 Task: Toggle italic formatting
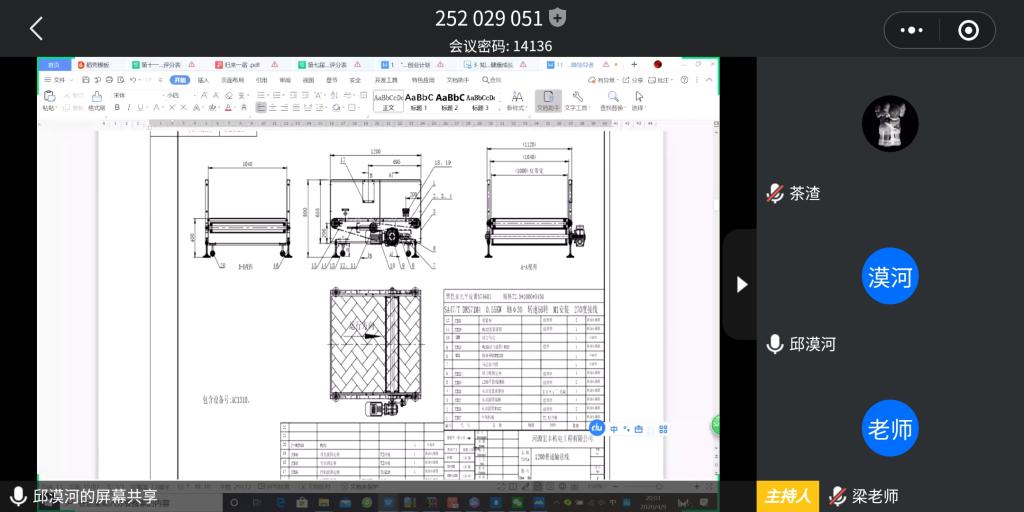coord(130,107)
